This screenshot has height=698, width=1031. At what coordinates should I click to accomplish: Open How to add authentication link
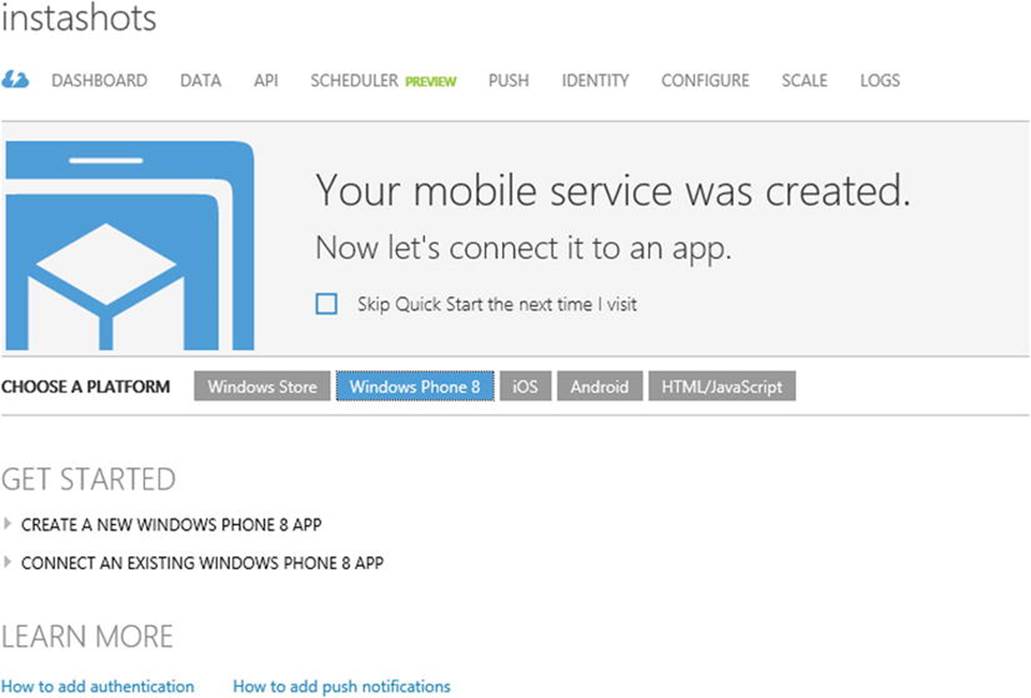(x=98, y=686)
